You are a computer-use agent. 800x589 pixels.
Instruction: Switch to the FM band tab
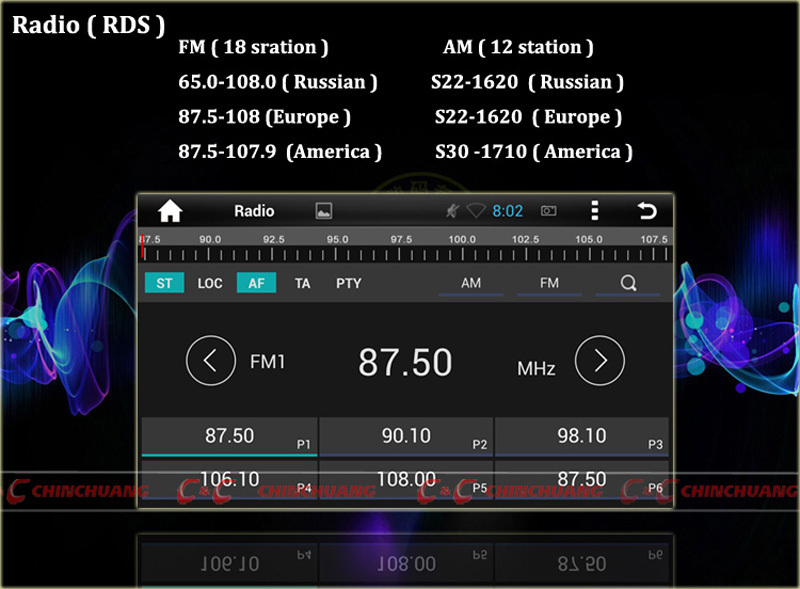(x=549, y=283)
